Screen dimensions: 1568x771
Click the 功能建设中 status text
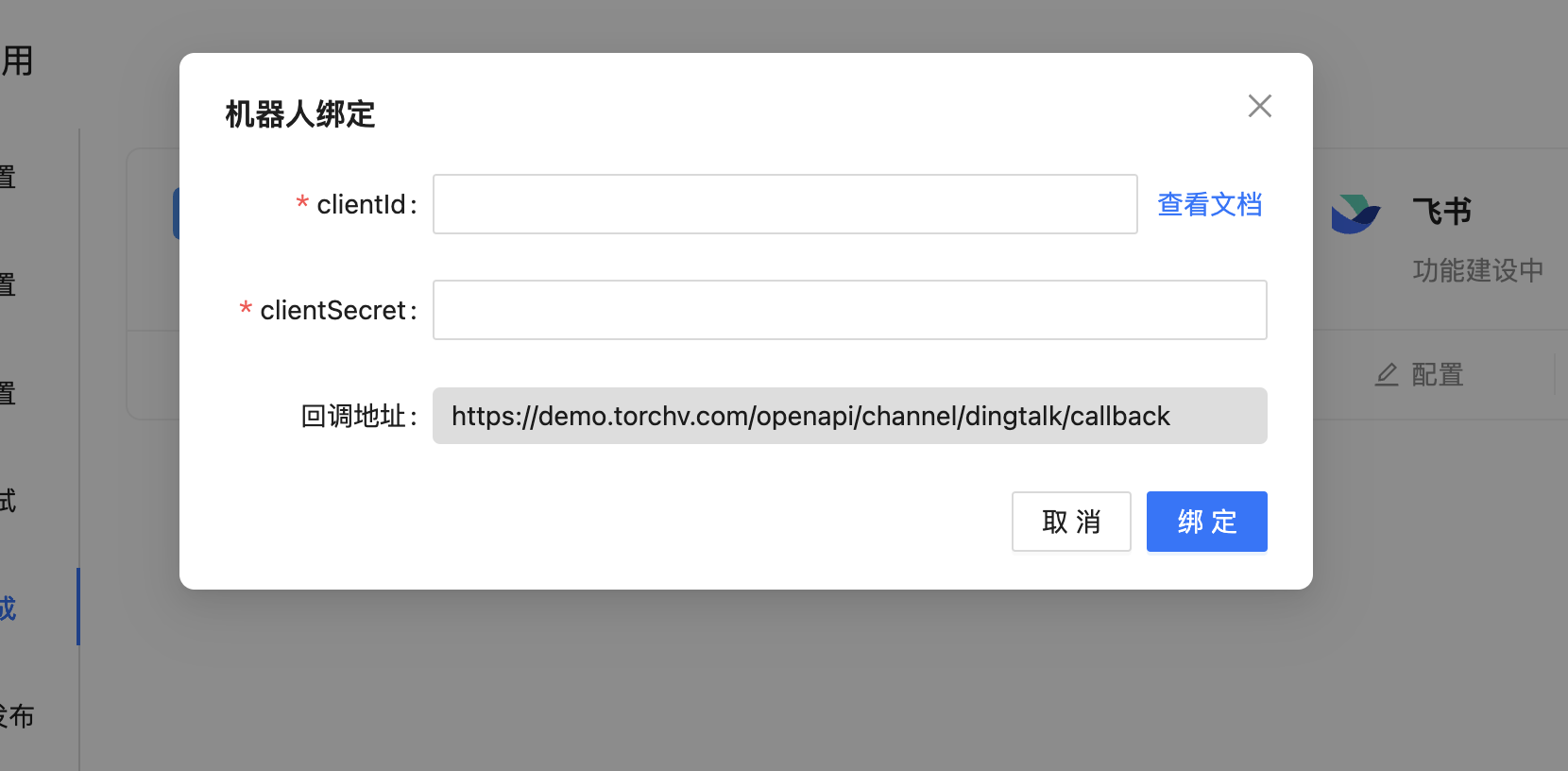(1478, 271)
